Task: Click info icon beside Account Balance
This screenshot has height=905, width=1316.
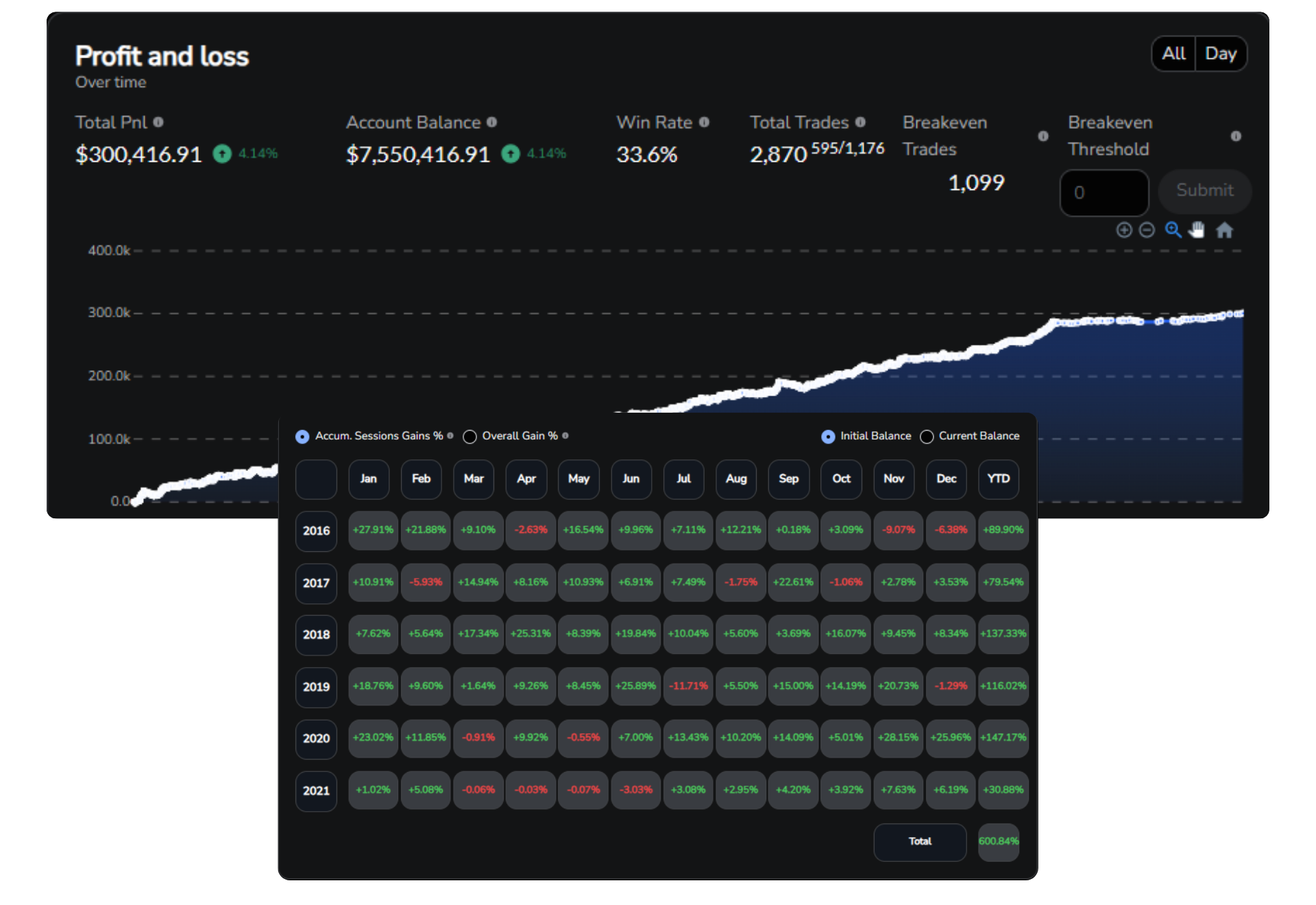Action: click(x=491, y=122)
